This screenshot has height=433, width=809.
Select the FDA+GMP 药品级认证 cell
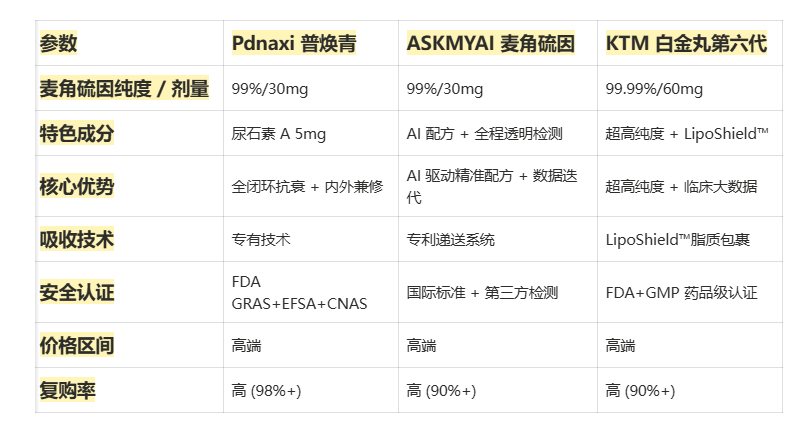pyautogui.click(x=681, y=292)
